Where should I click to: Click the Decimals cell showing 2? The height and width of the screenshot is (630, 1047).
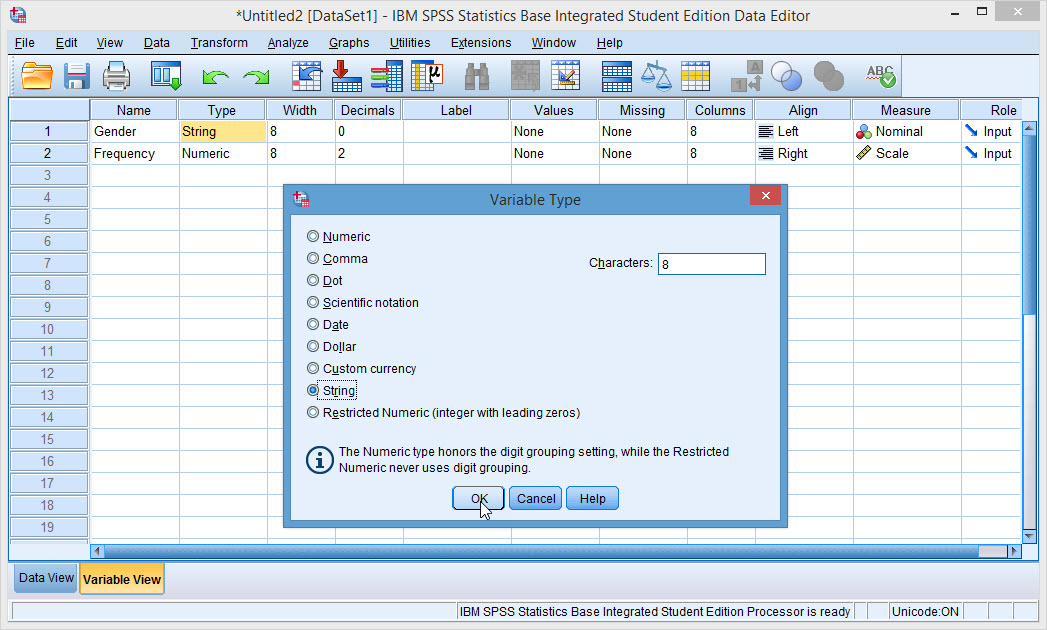[369, 153]
